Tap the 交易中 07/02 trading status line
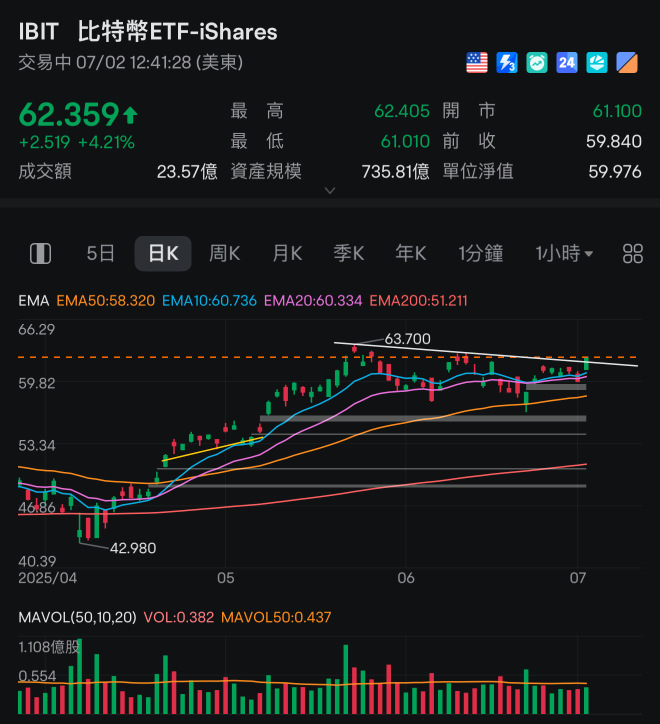This screenshot has height=724, width=660. pyautogui.click(x=131, y=62)
